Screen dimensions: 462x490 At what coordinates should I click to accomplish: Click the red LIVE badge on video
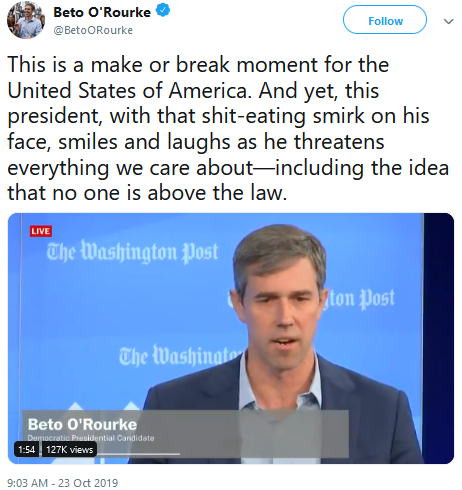(41, 231)
